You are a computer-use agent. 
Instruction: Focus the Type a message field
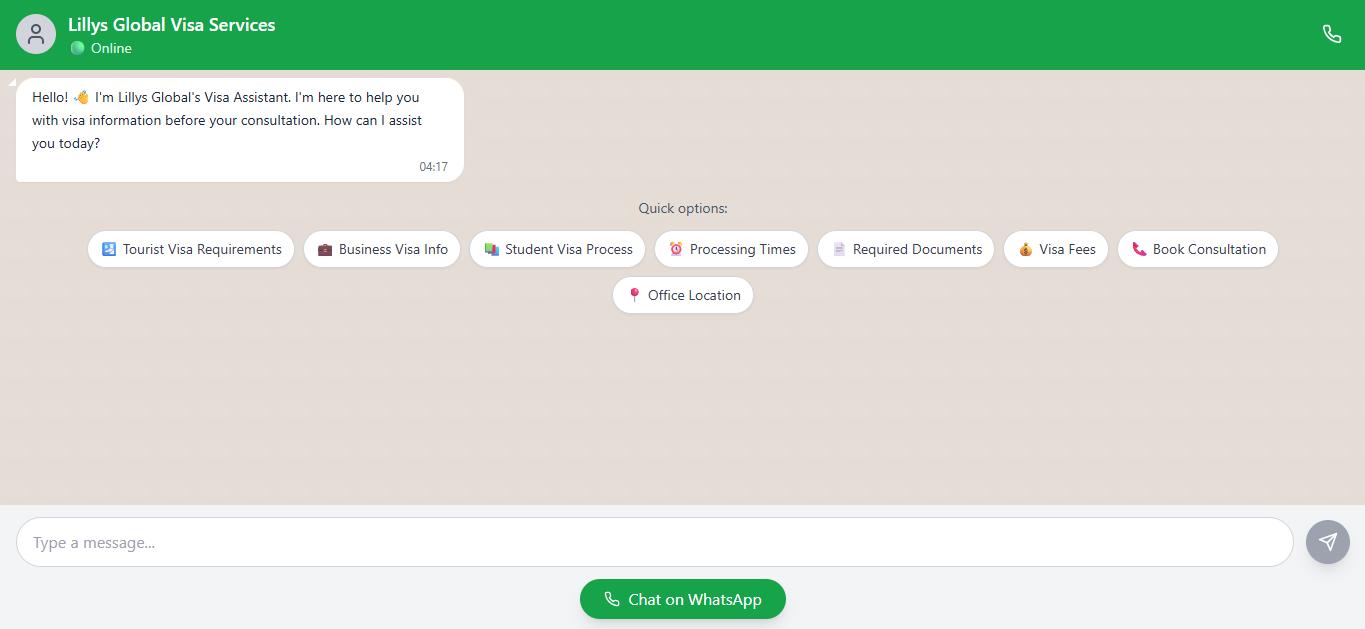tap(655, 542)
